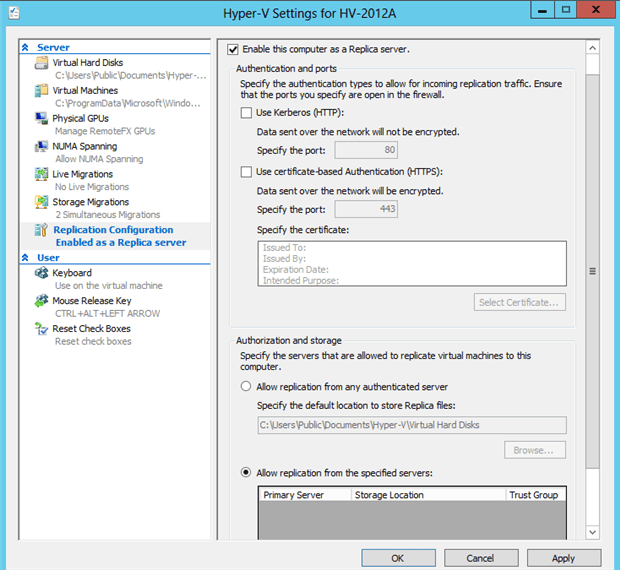Click '2 Simultaneous Migrations' text
620x570 pixels.
[108, 215]
